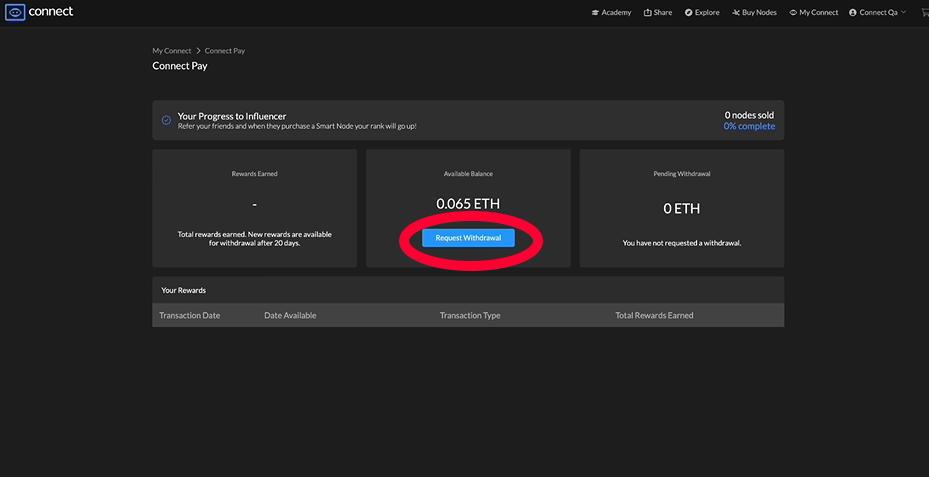This screenshot has height=477, width=929.
Task: Click the Connect Pay page heading
Action: pyautogui.click(x=180, y=66)
